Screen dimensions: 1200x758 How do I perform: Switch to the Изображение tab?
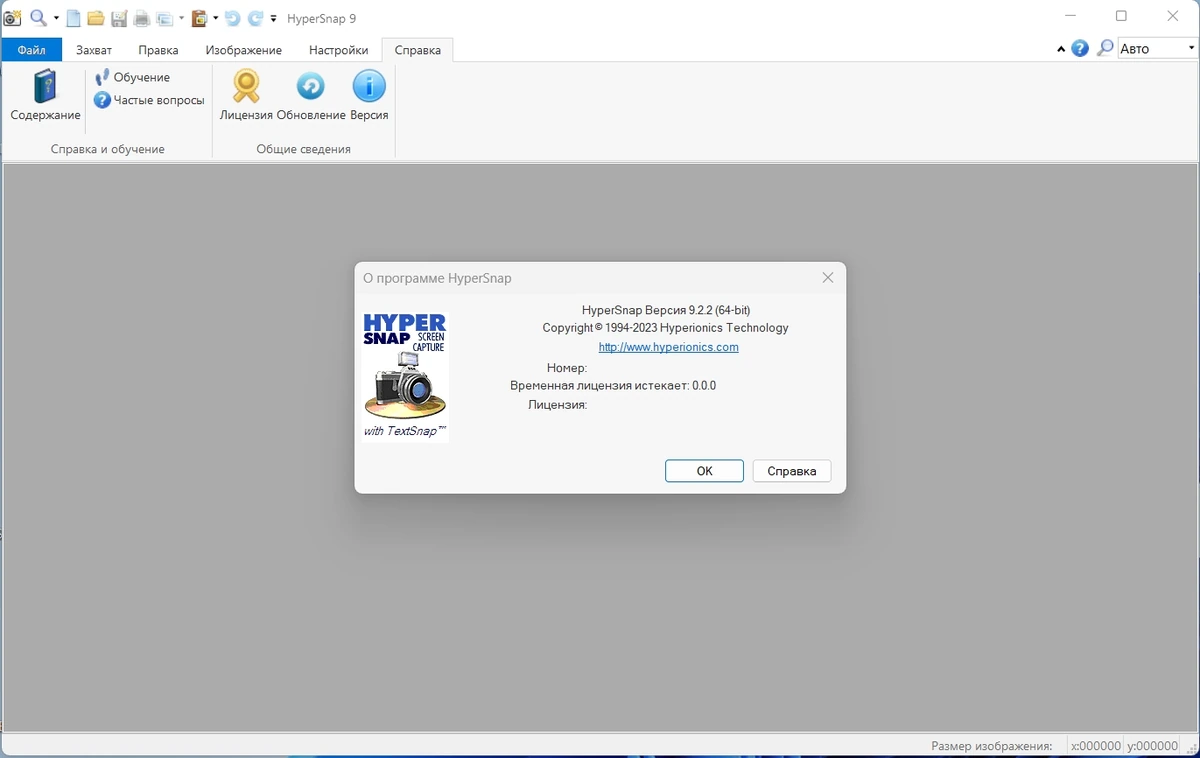[244, 50]
